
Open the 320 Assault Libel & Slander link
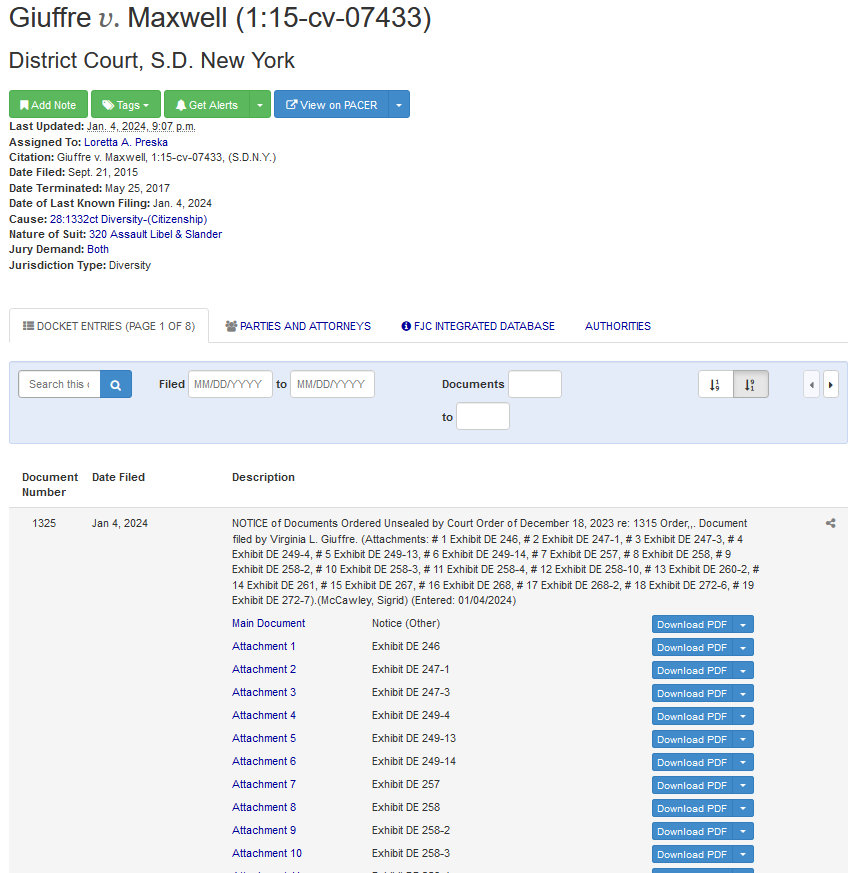155,234
